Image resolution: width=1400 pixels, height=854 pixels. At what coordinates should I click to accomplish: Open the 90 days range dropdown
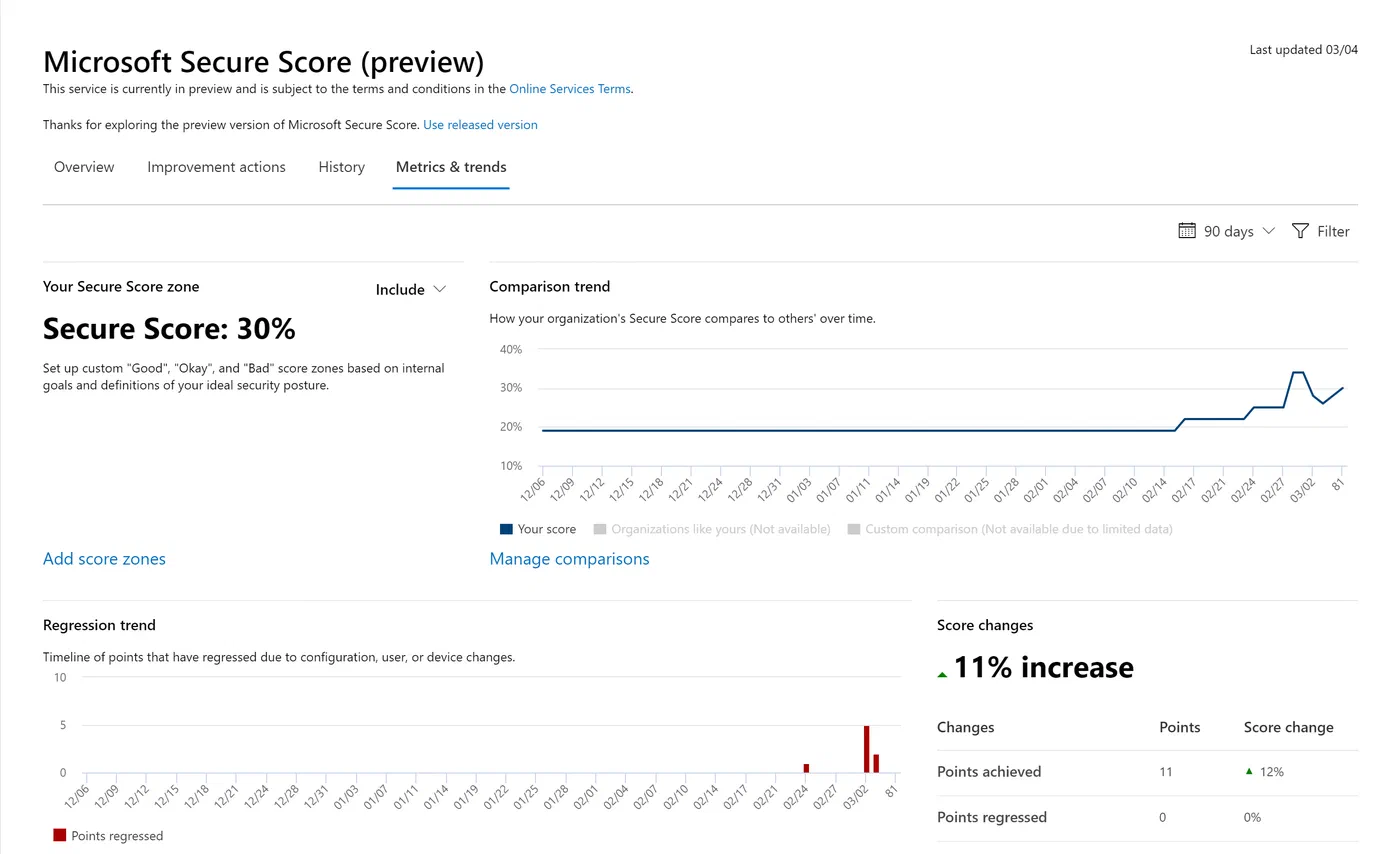click(x=1227, y=231)
